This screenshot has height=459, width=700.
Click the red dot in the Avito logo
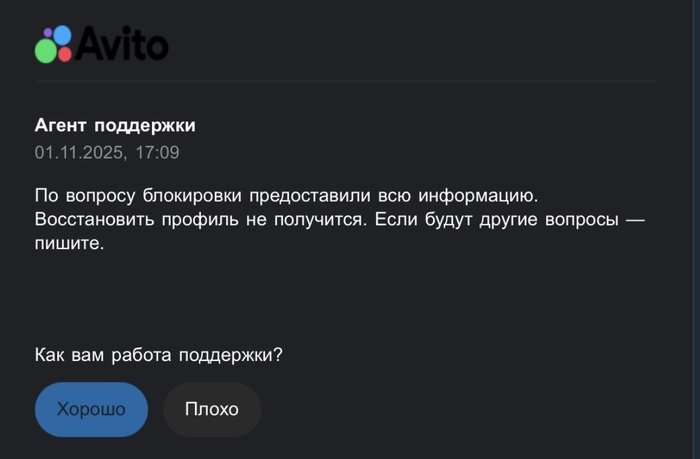point(65,54)
